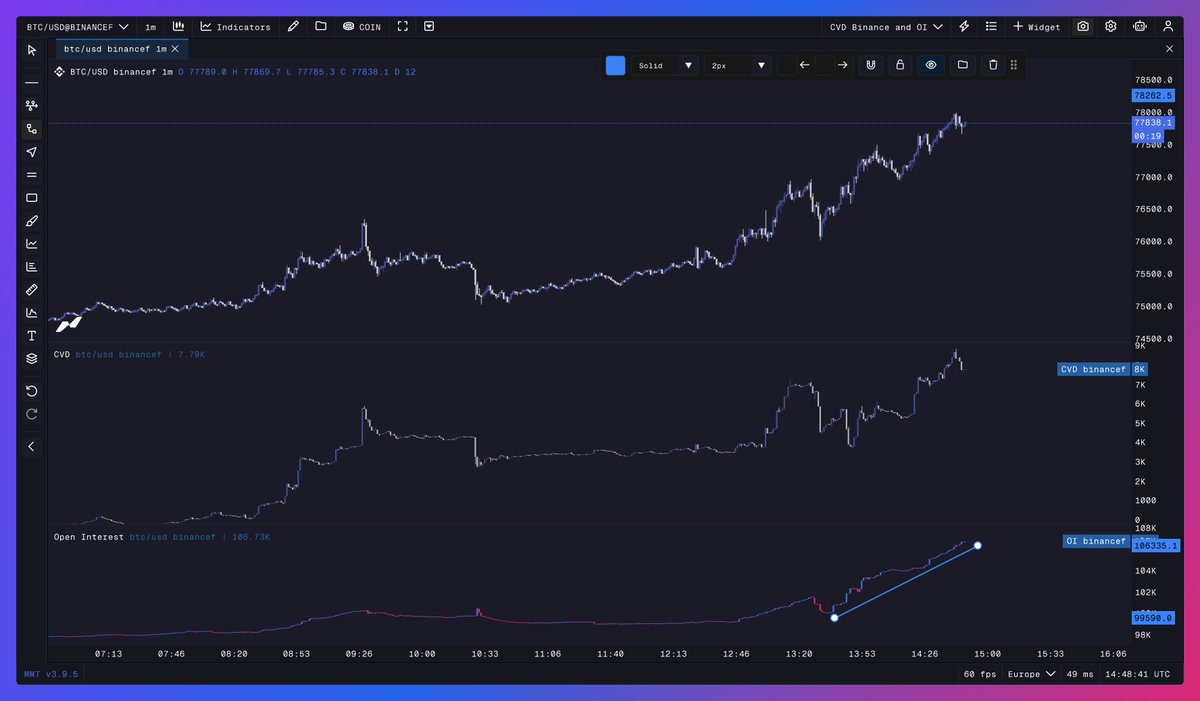Add a new Widget
The height and width of the screenshot is (701, 1200).
[x=1036, y=27]
